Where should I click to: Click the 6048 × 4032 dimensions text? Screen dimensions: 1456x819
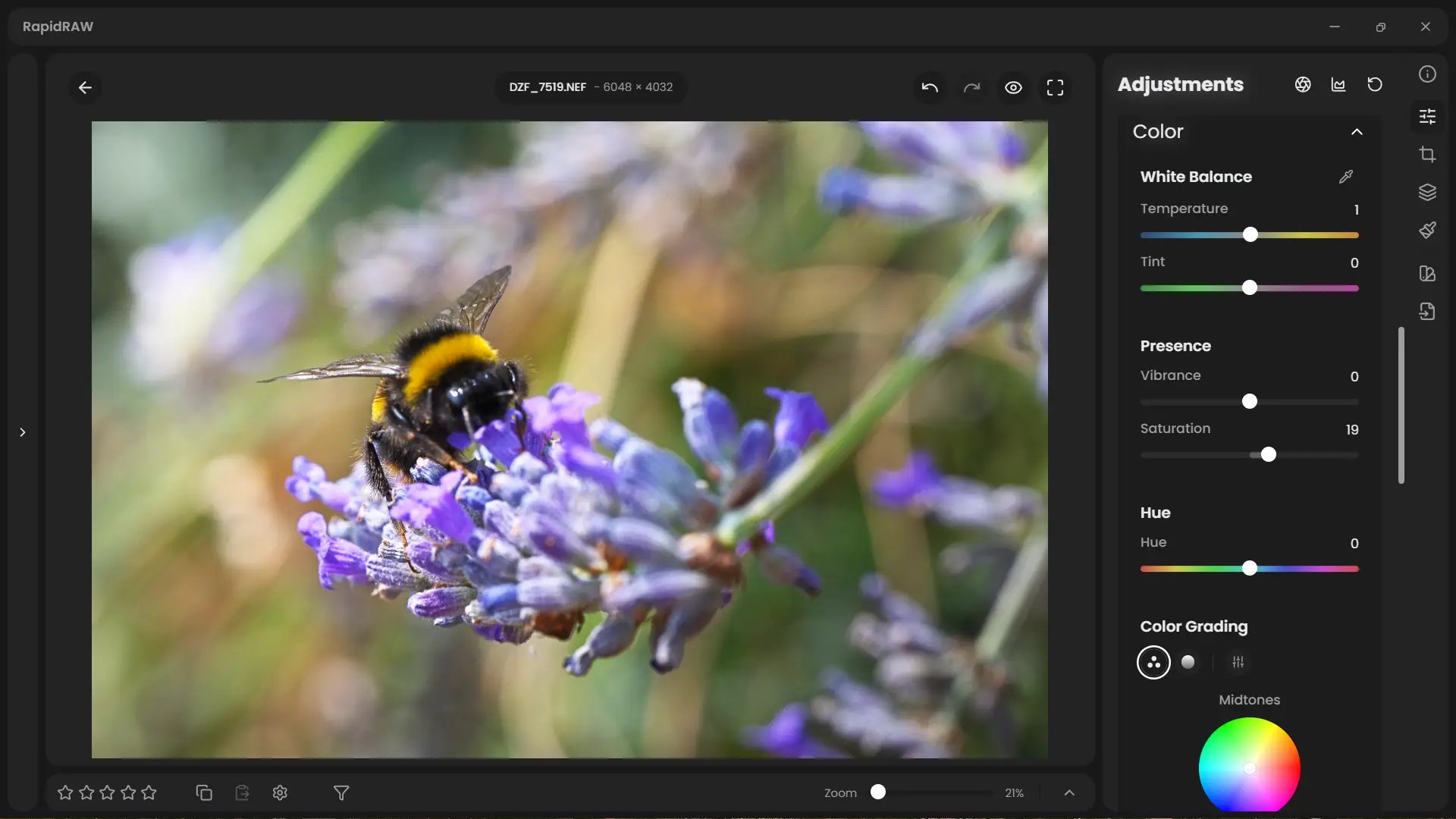pyautogui.click(x=638, y=87)
